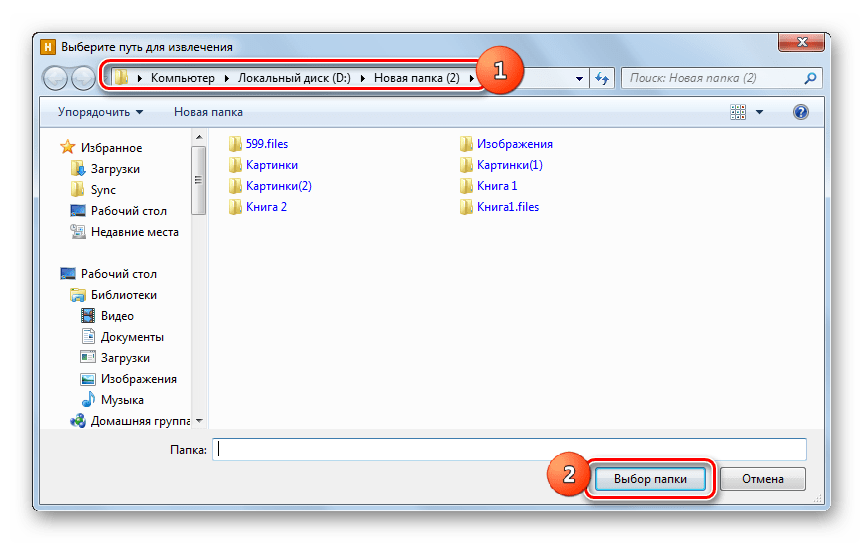
Task: Click sidebar scrollbar down arrow
Action: pos(199,421)
